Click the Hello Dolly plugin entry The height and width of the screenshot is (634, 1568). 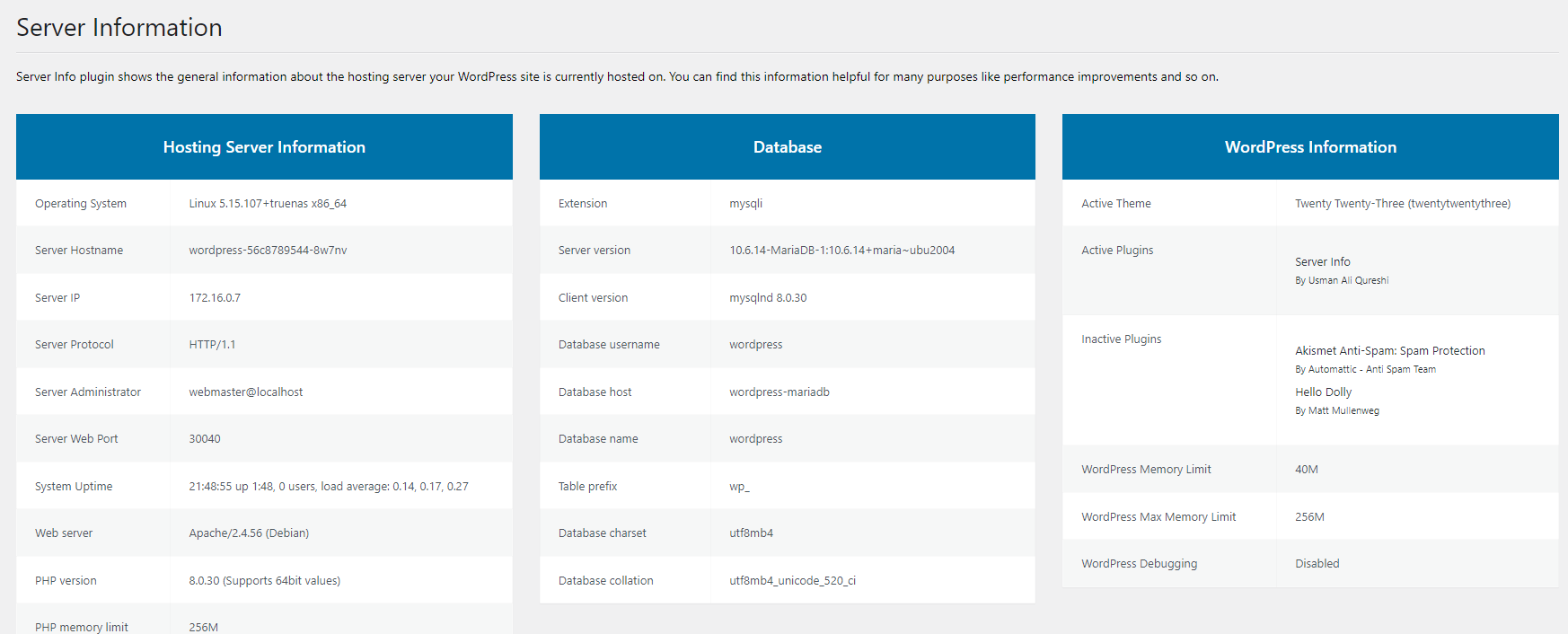tap(1323, 392)
